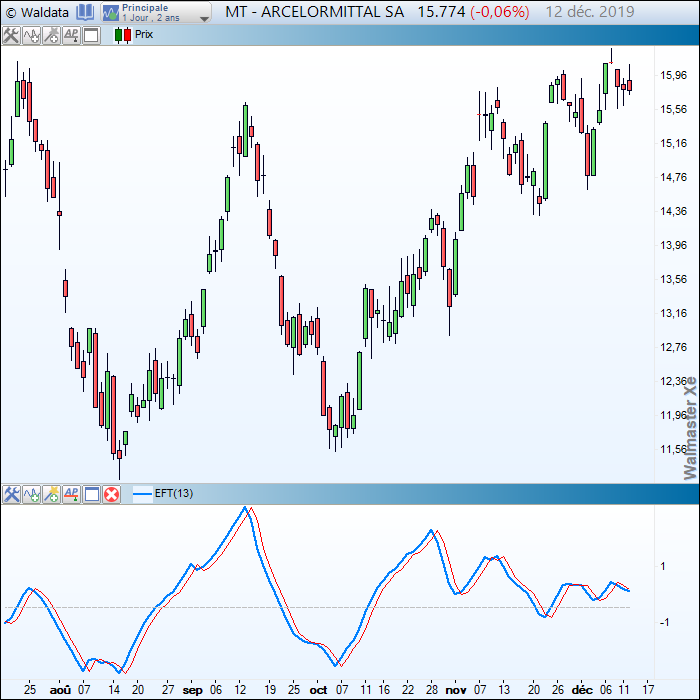The height and width of the screenshot is (700, 700).
Task: Click the 11,56 price axis label
Action: coord(674,449)
